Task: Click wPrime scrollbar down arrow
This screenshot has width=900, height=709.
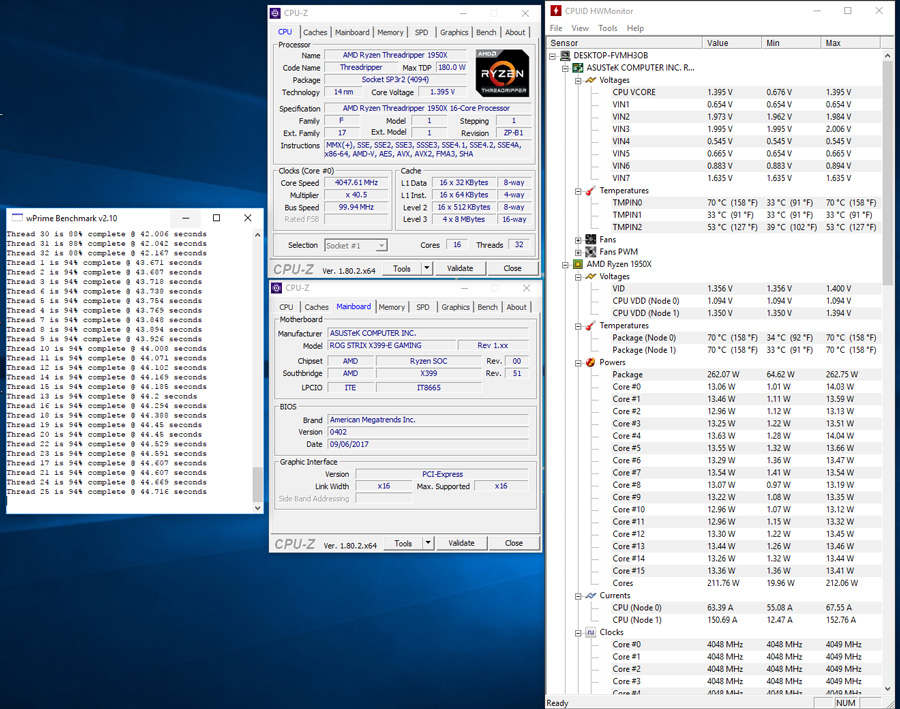Action: coord(257,508)
